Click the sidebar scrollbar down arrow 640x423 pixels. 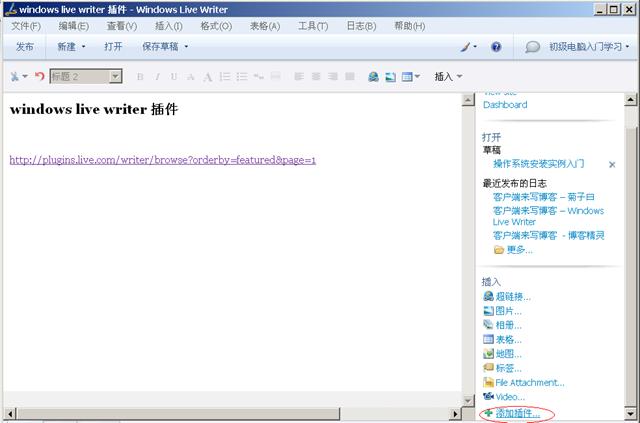[x=631, y=413]
